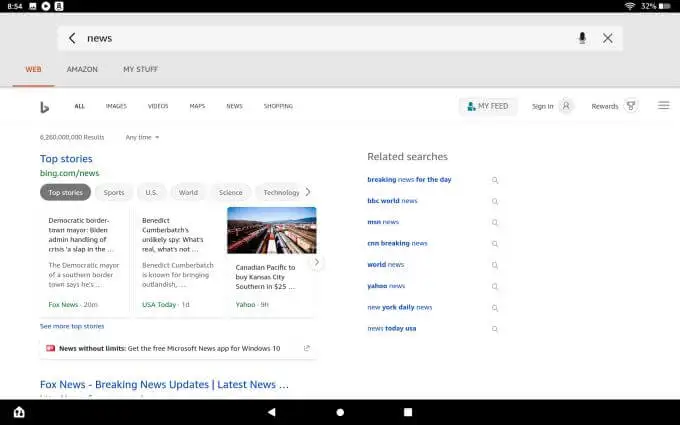Click search icon beside 'news today usa'

495,329
